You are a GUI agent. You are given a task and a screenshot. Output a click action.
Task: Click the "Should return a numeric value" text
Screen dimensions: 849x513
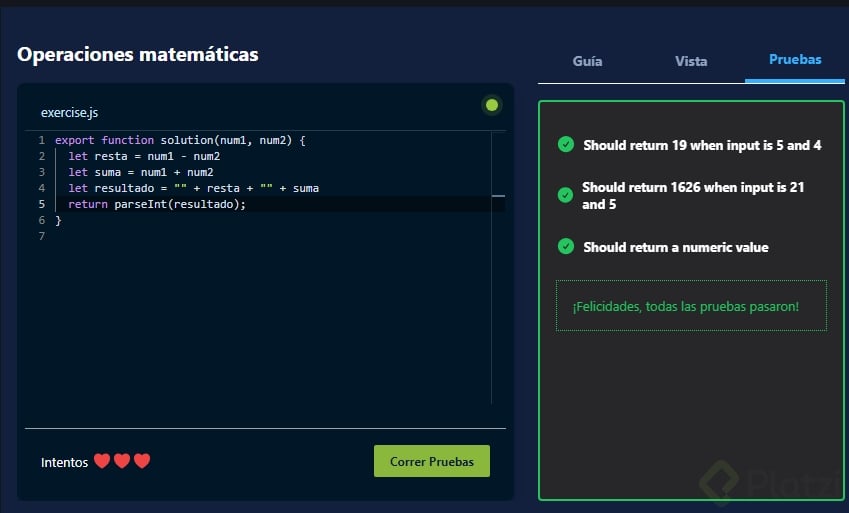[676, 247]
